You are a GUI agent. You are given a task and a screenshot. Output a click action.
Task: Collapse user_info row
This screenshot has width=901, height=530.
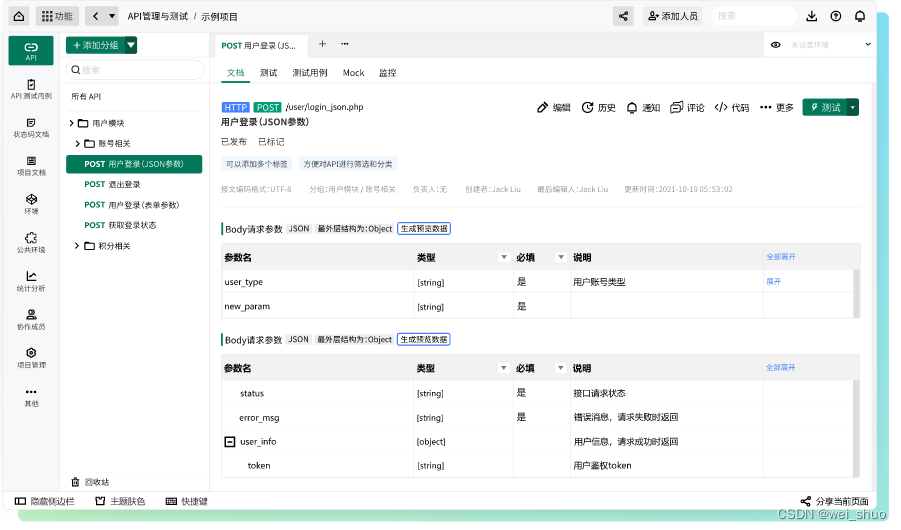click(230, 442)
